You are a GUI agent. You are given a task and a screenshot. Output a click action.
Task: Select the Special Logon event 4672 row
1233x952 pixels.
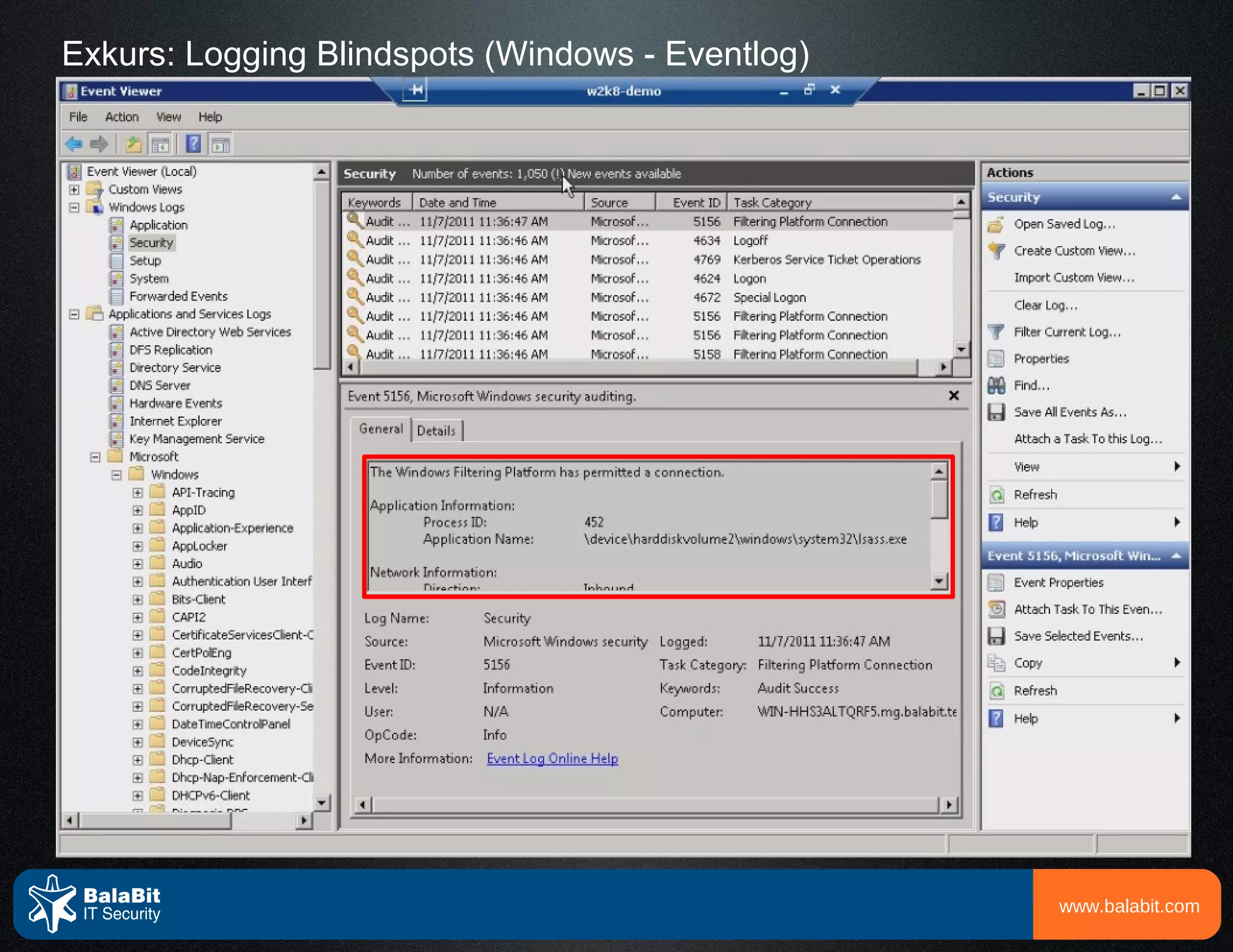pyautogui.click(x=647, y=297)
